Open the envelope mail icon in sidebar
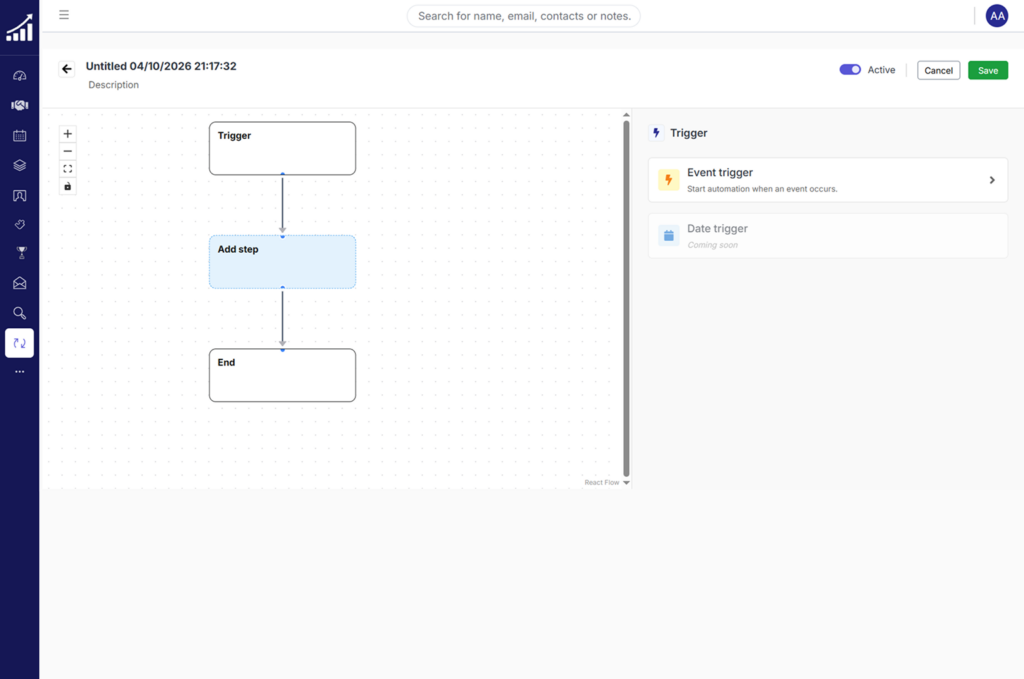1024x679 pixels. (19, 283)
